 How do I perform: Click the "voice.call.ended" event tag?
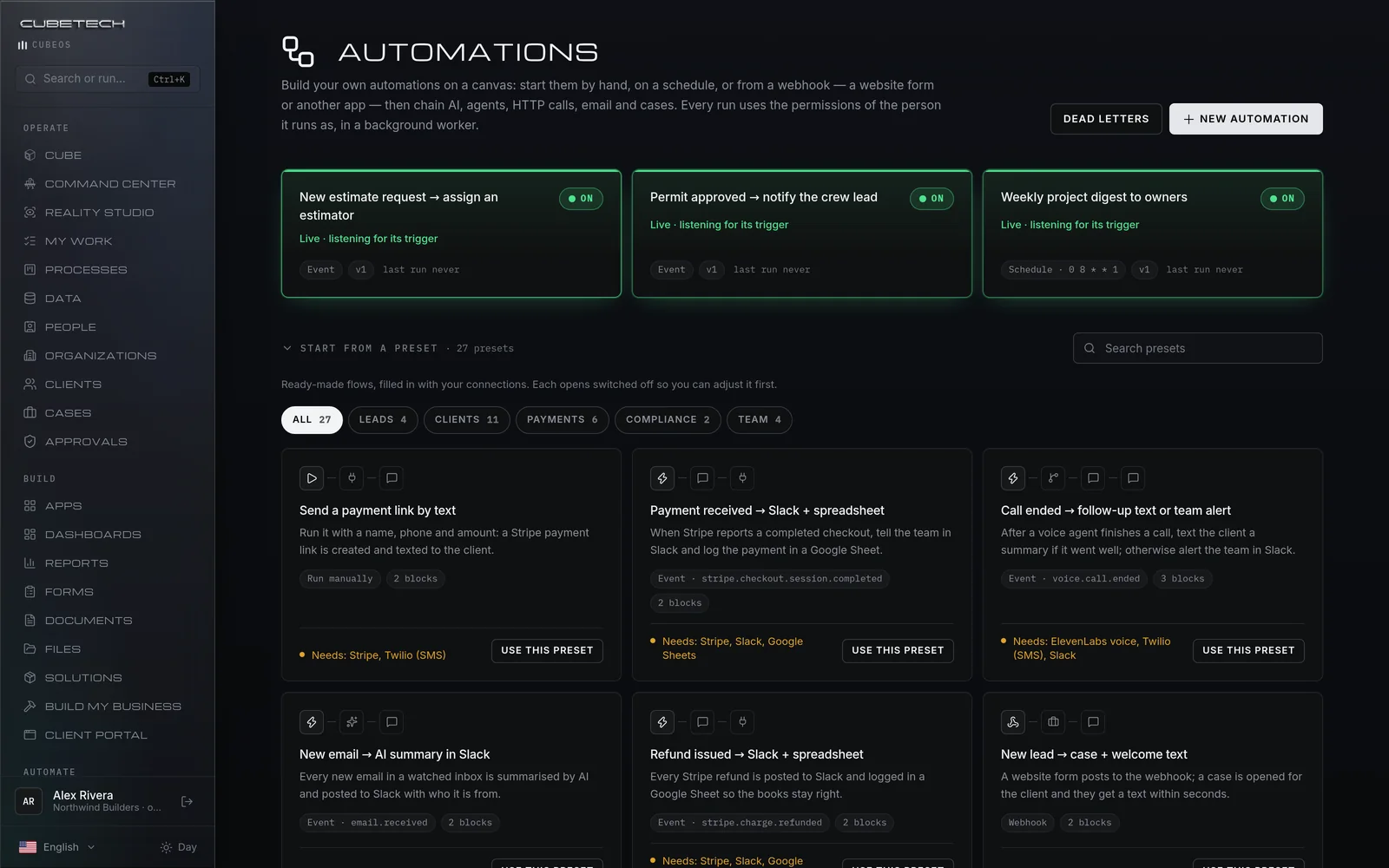coord(1074,579)
